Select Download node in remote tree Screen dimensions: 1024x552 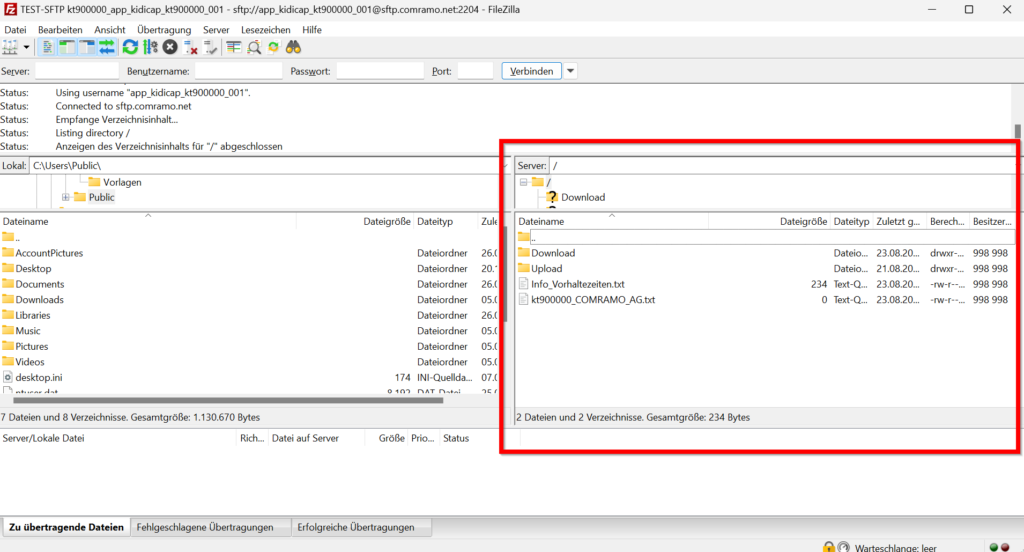pyautogui.click(x=583, y=197)
